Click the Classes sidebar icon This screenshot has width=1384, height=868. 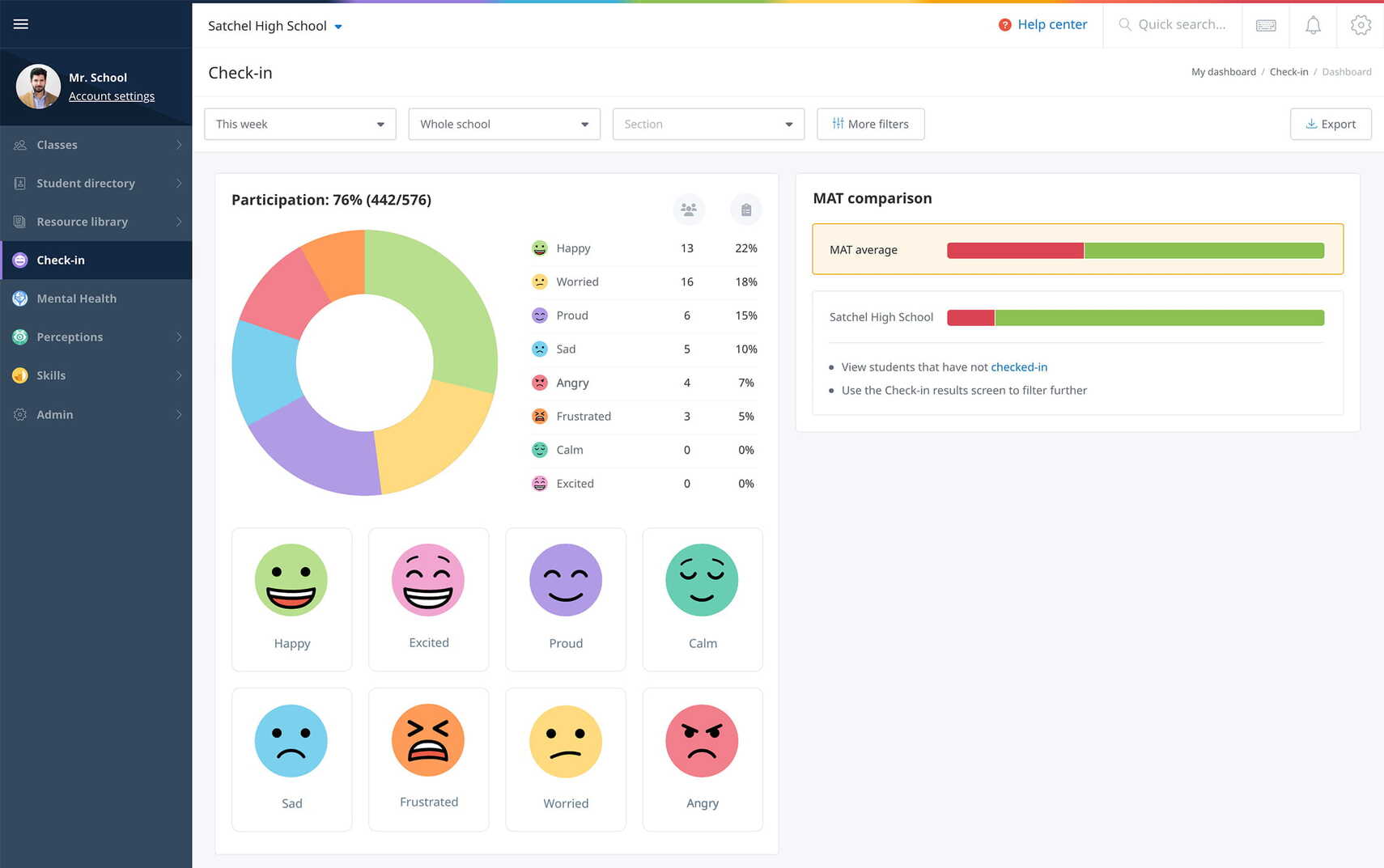[x=20, y=145]
